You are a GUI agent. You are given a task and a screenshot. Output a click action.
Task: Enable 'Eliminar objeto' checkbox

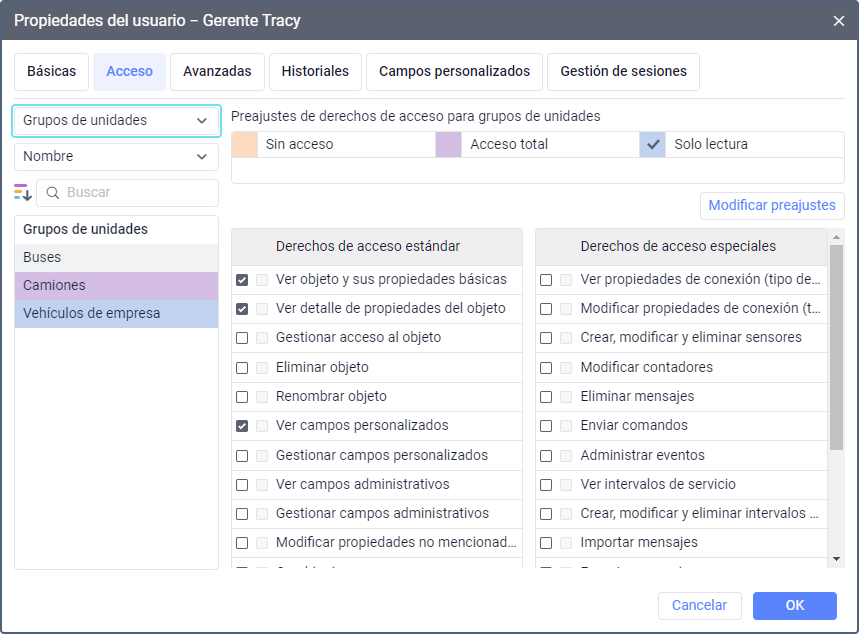(x=242, y=368)
